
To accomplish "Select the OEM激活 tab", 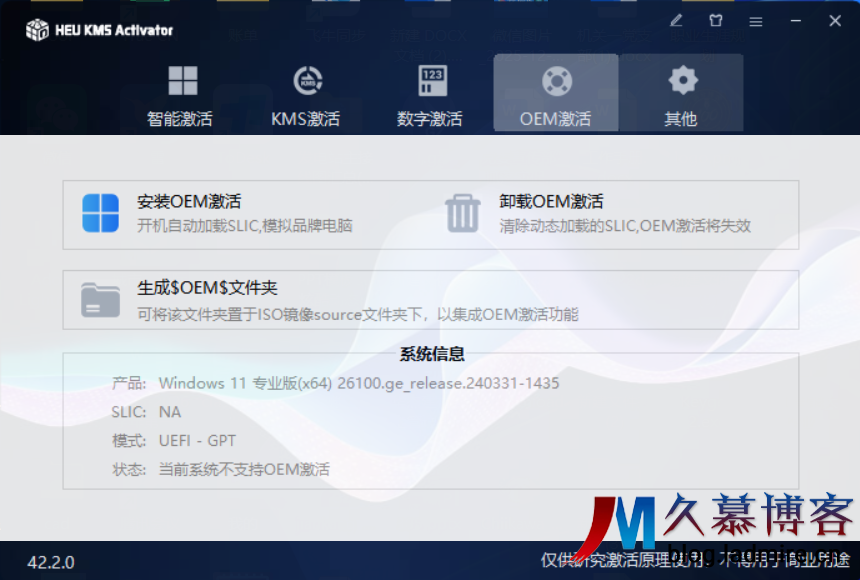I will (x=556, y=95).
